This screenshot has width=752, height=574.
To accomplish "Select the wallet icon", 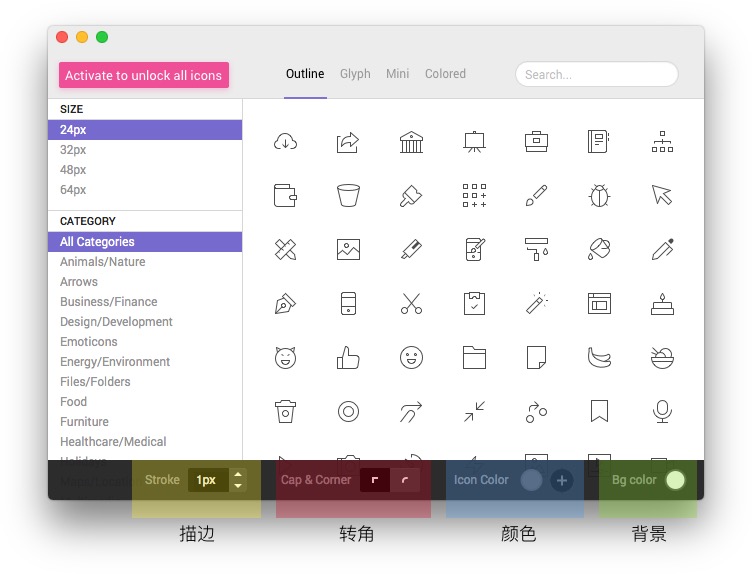I will pyautogui.click(x=285, y=196).
